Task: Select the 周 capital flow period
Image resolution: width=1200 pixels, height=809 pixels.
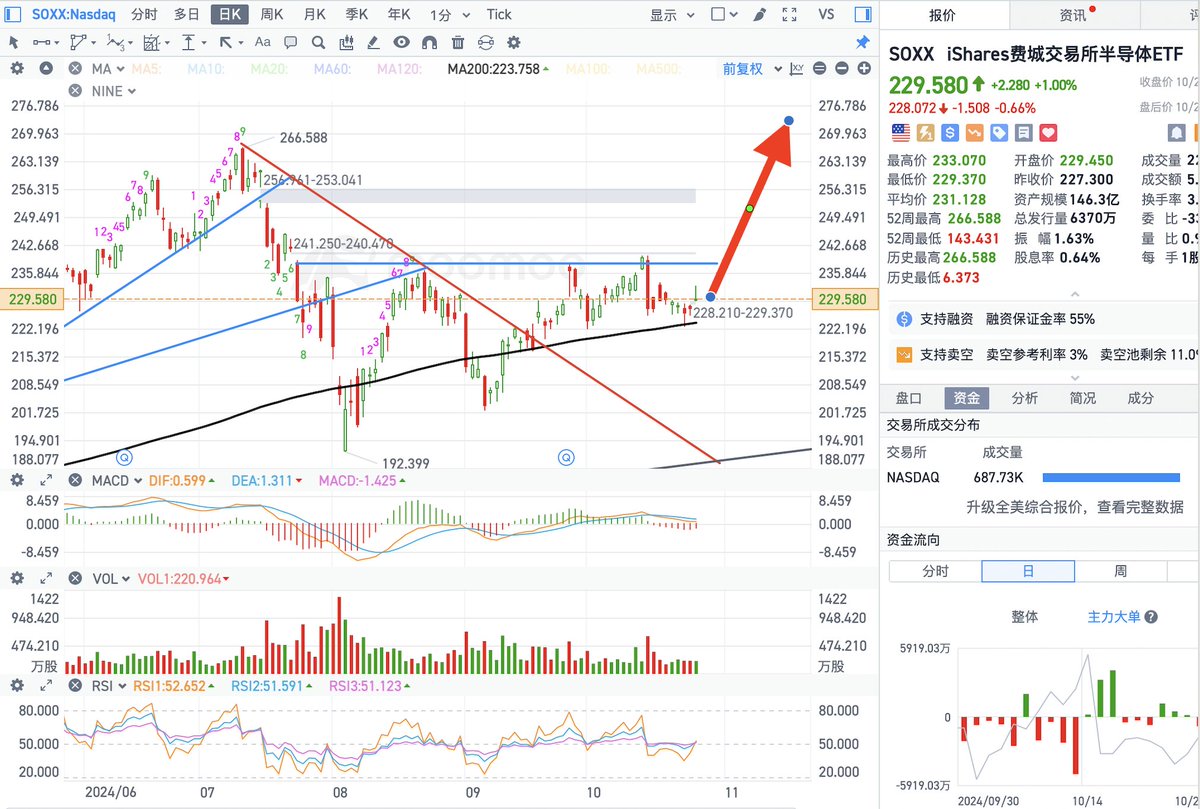Action: [1120, 571]
